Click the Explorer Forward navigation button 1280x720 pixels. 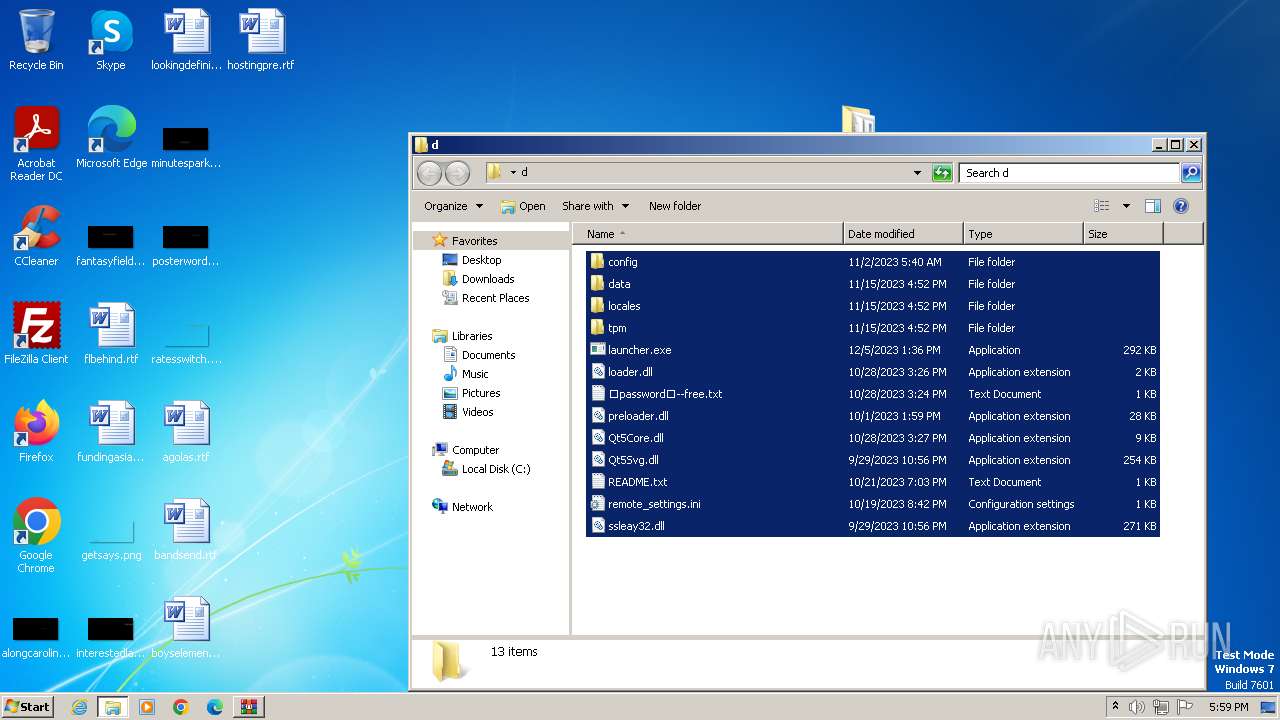457,173
